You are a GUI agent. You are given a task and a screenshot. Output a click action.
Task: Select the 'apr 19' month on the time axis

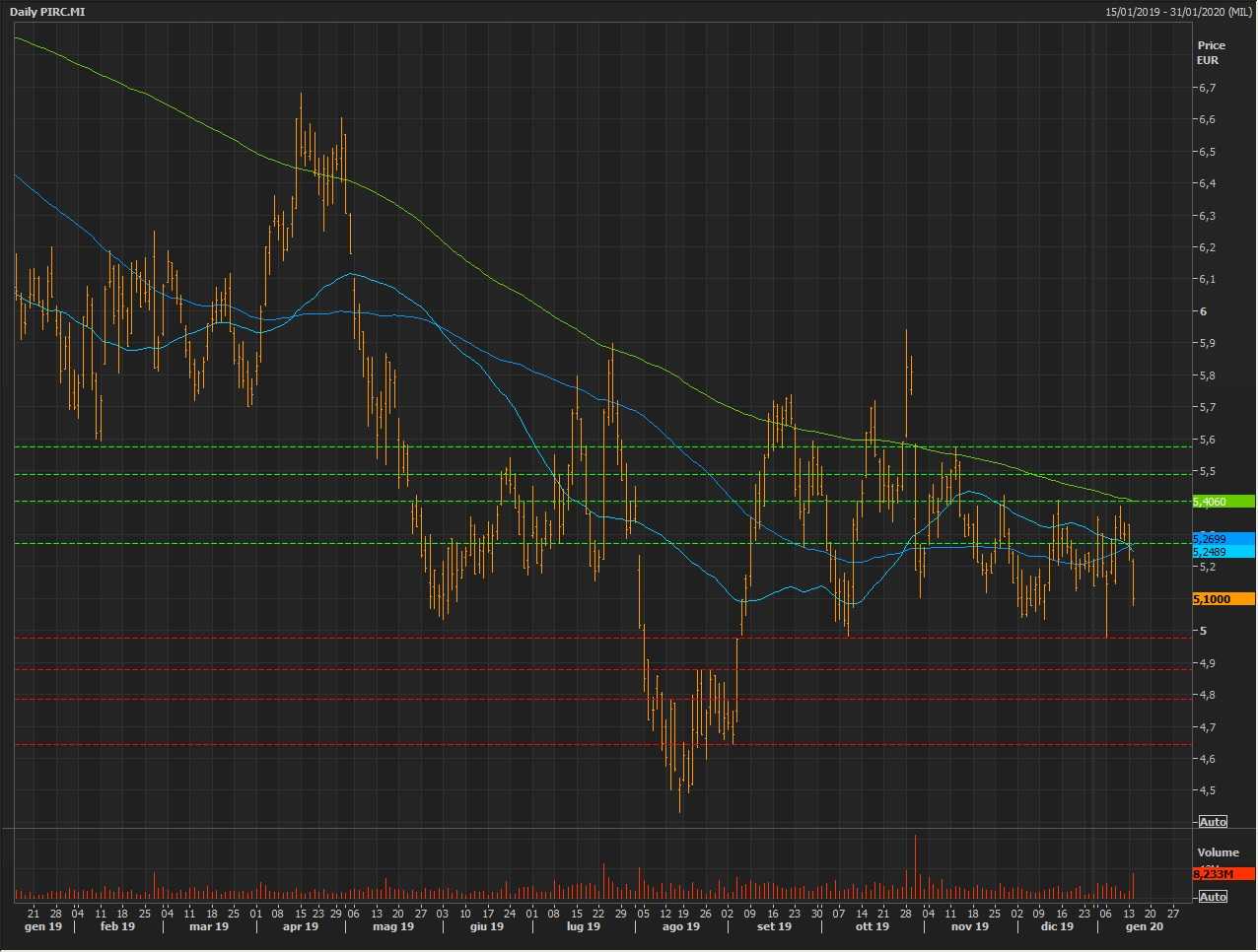pos(301,926)
